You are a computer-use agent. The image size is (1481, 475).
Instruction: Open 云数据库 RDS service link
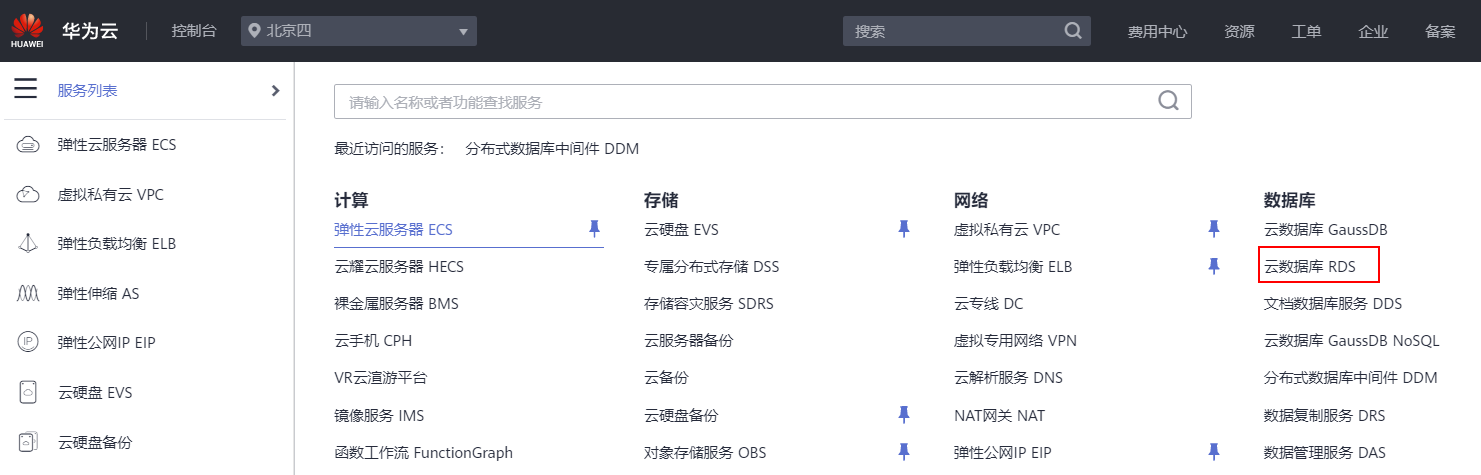(1318, 267)
